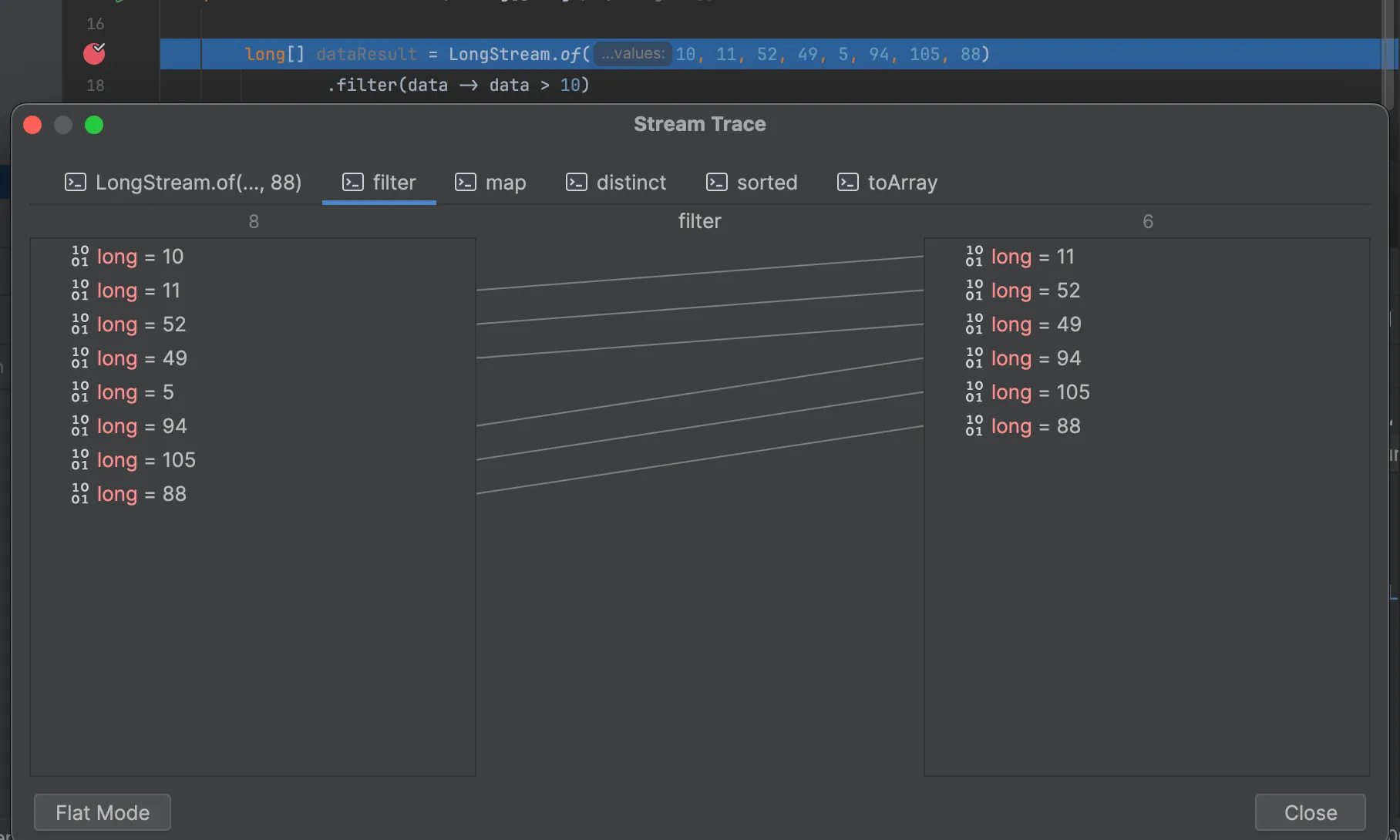Click the filter label between the lists
The height and width of the screenshot is (840, 1400).
click(x=699, y=221)
